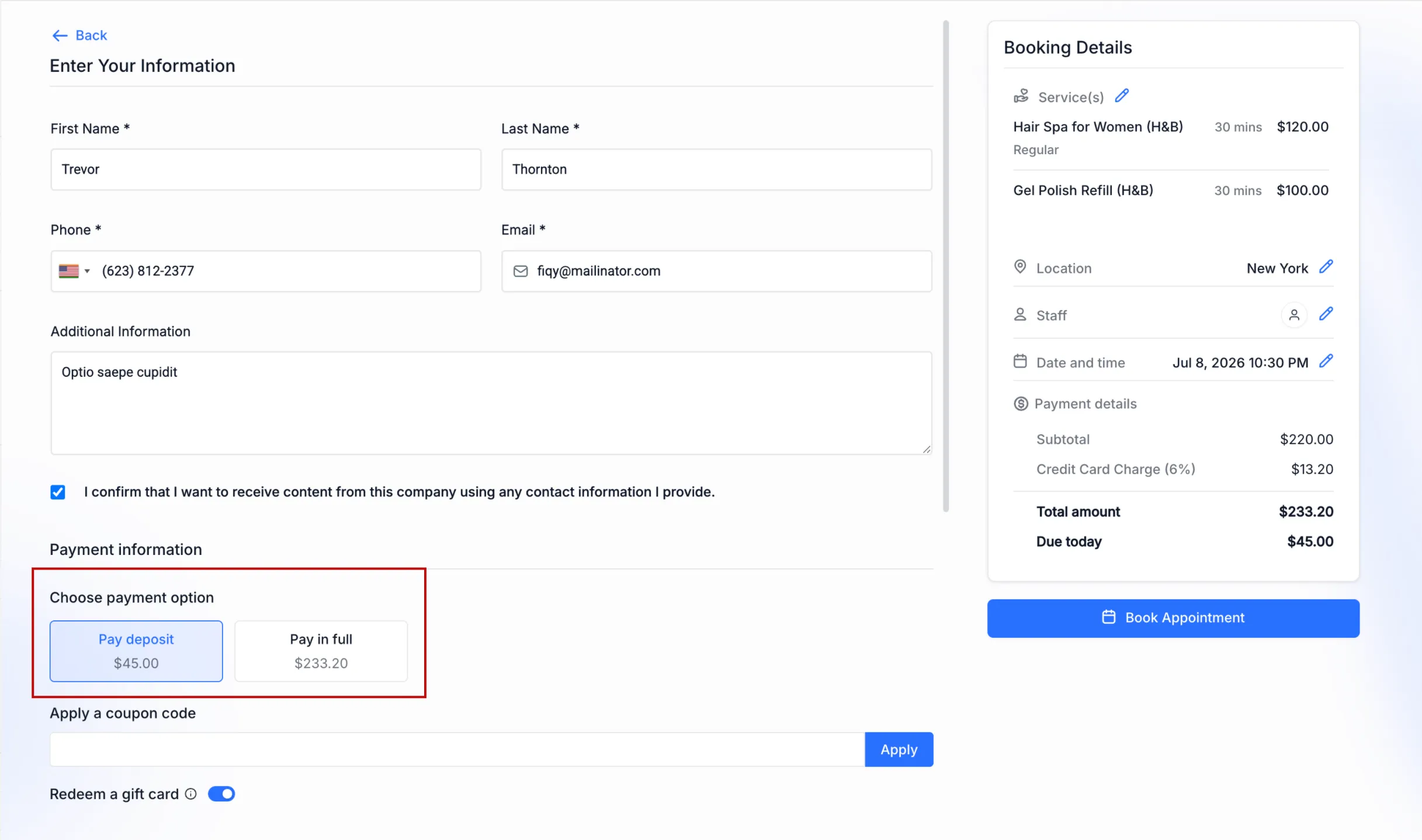Click the 'Choose payment option' label
Viewport: 1422px width, 840px height.
[132, 598]
